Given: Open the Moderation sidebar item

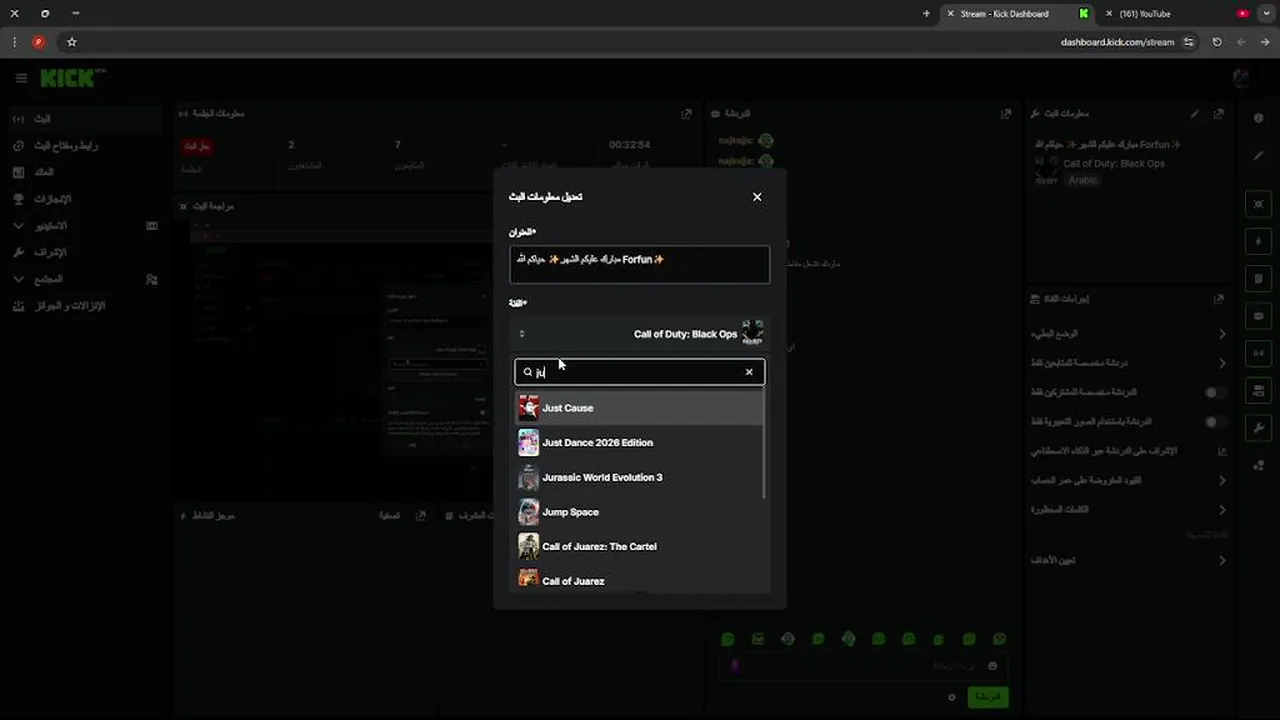Looking at the screenshot, I should pyautogui.click(x=82, y=252).
